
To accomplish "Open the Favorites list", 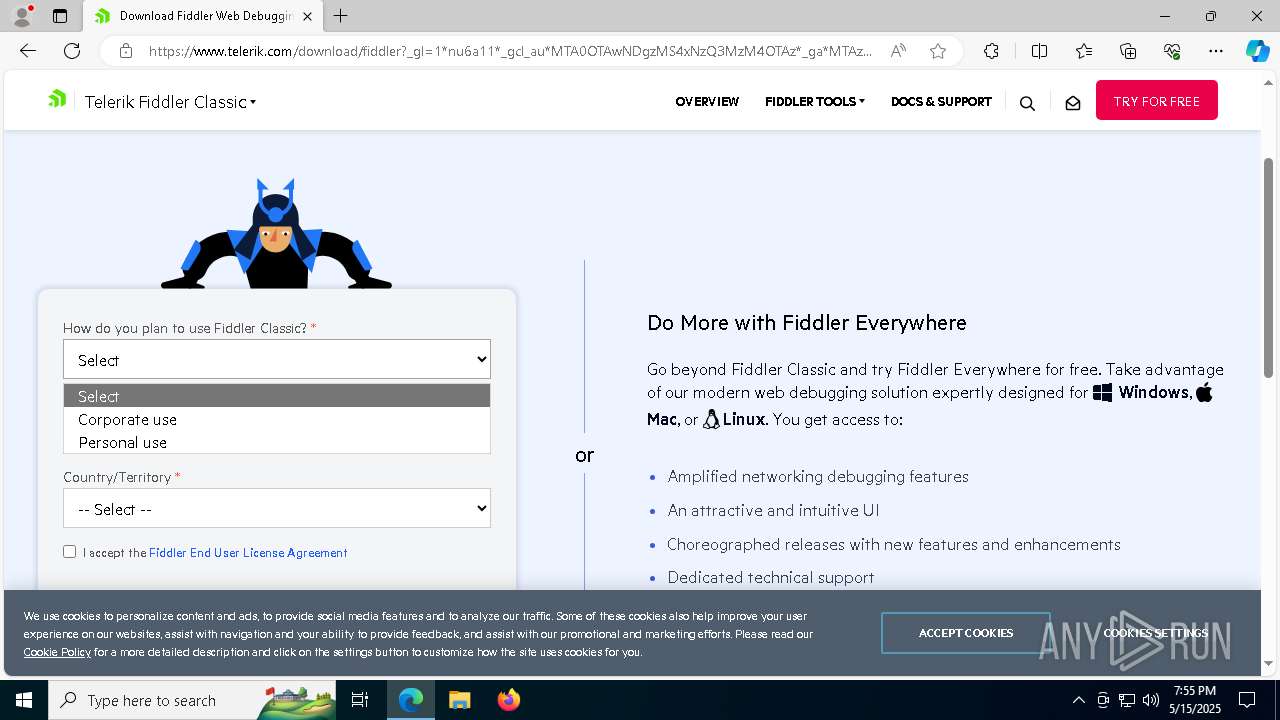I will point(1084,51).
